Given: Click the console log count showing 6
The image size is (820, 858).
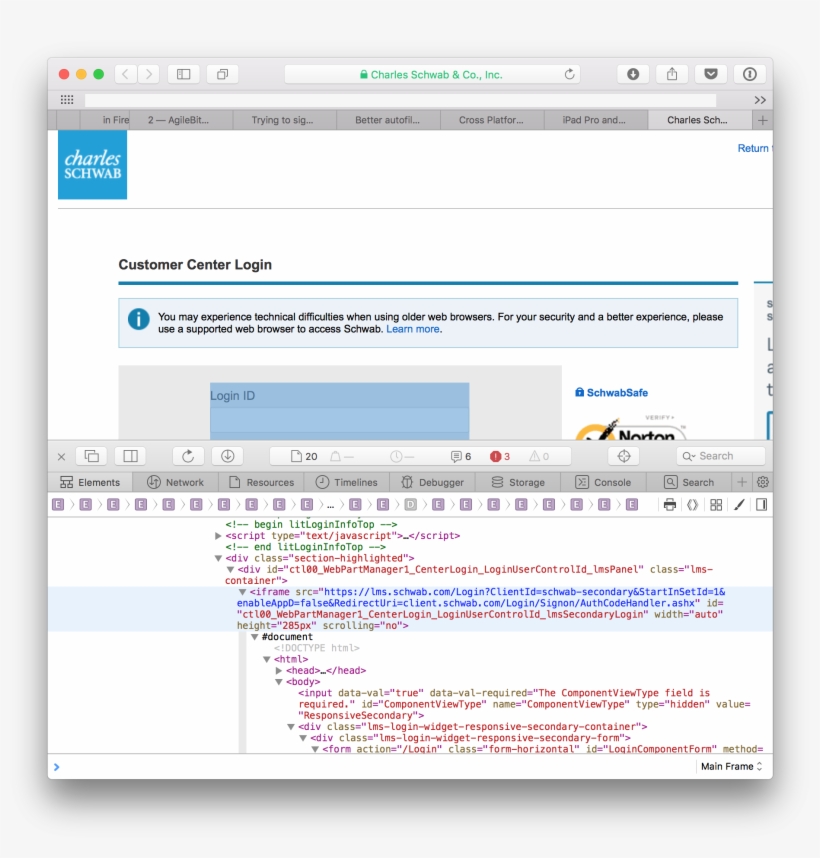Looking at the screenshot, I should coord(461,456).
